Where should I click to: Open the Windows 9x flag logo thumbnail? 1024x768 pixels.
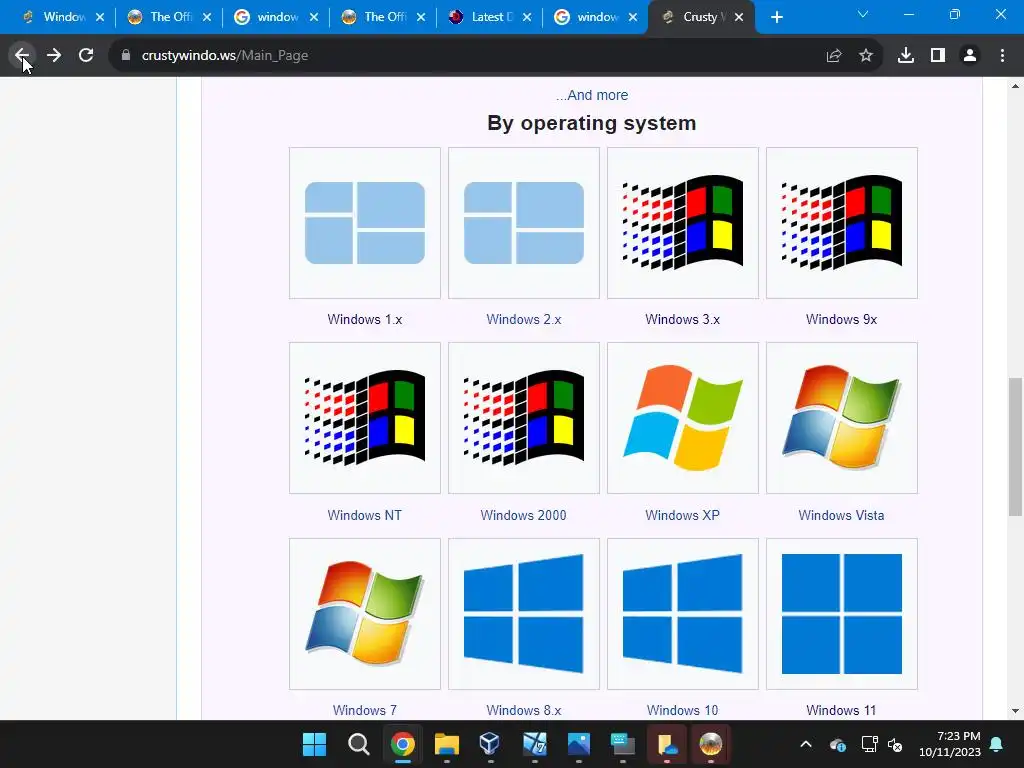point(842,223)
